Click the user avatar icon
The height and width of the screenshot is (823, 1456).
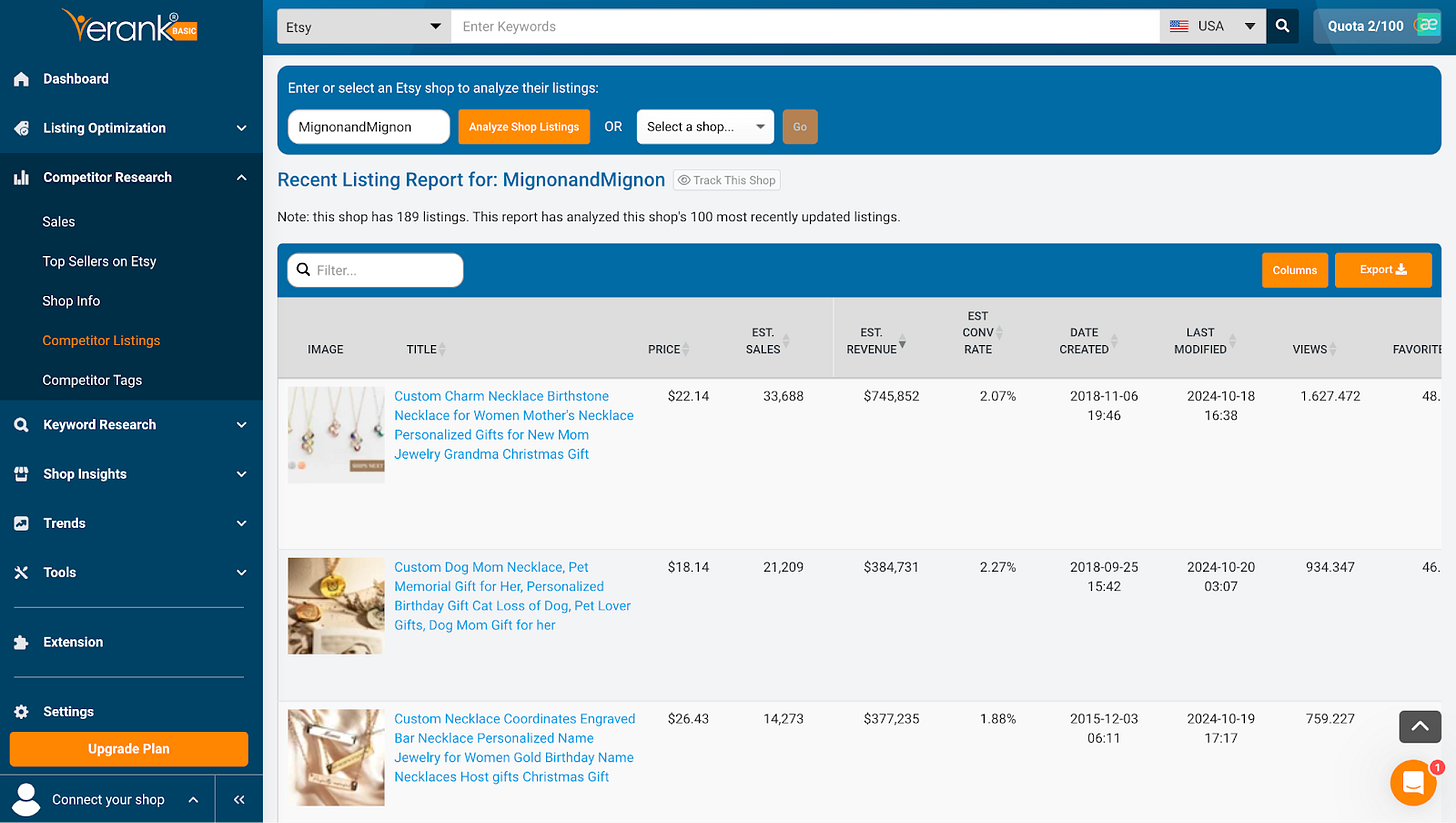click(25, 799)
